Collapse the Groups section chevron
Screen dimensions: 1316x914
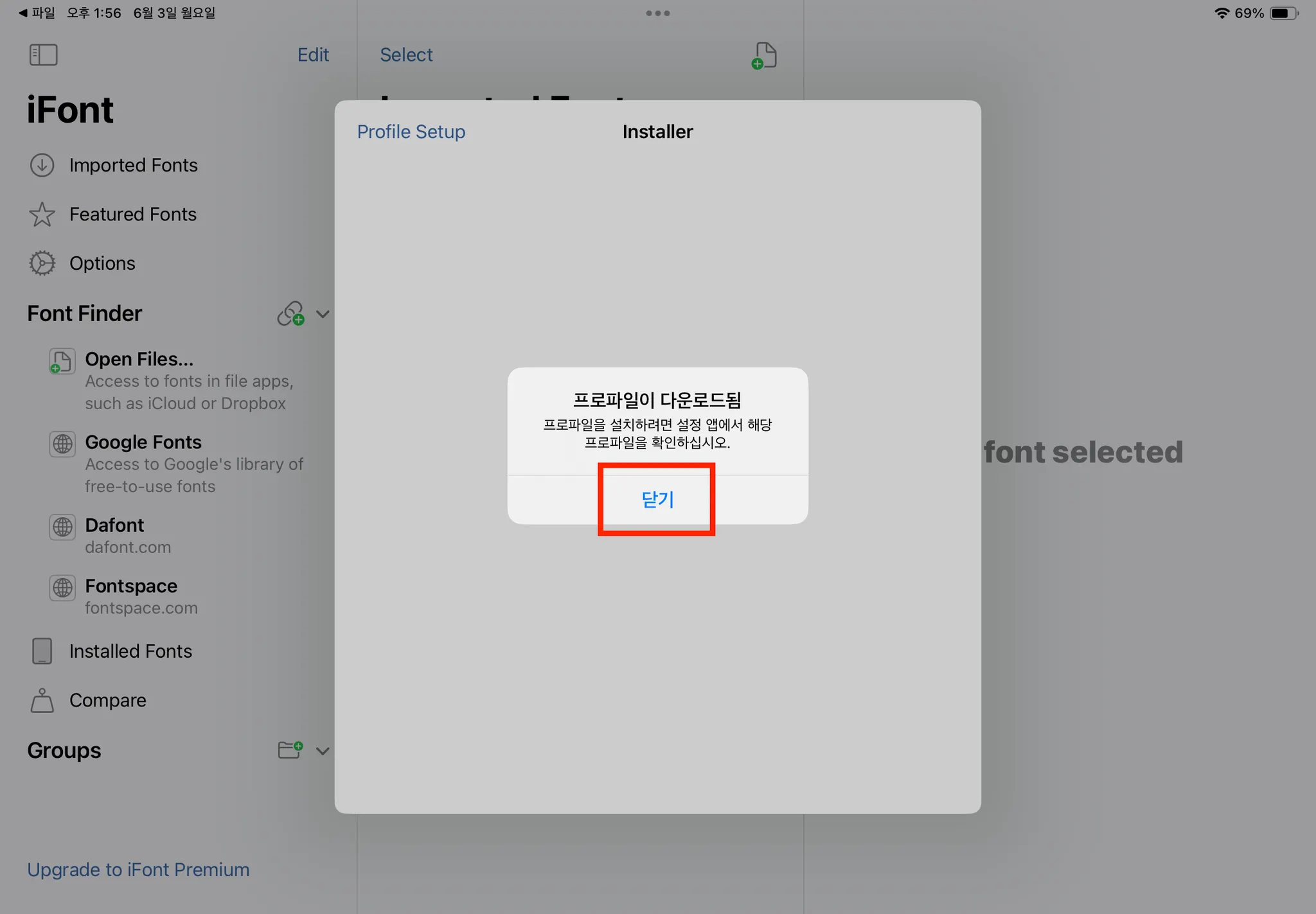pyautogui.click(x=323, y=750)
